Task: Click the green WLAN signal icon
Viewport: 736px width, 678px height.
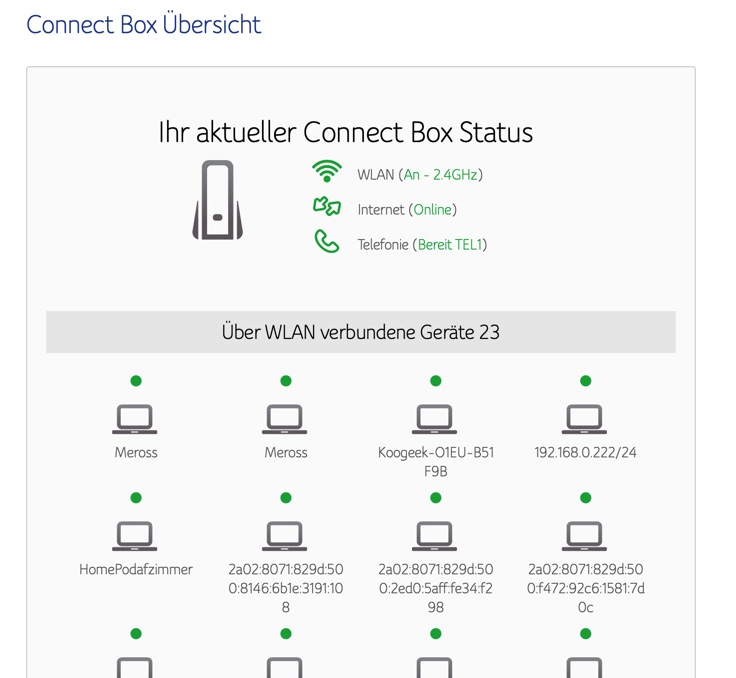Action: click(x=326, y=172)
